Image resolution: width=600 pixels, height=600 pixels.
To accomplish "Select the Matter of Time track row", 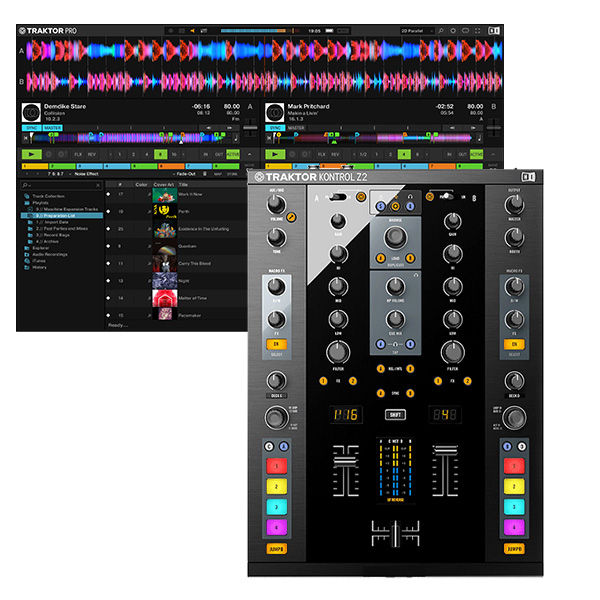I will 176,298.
